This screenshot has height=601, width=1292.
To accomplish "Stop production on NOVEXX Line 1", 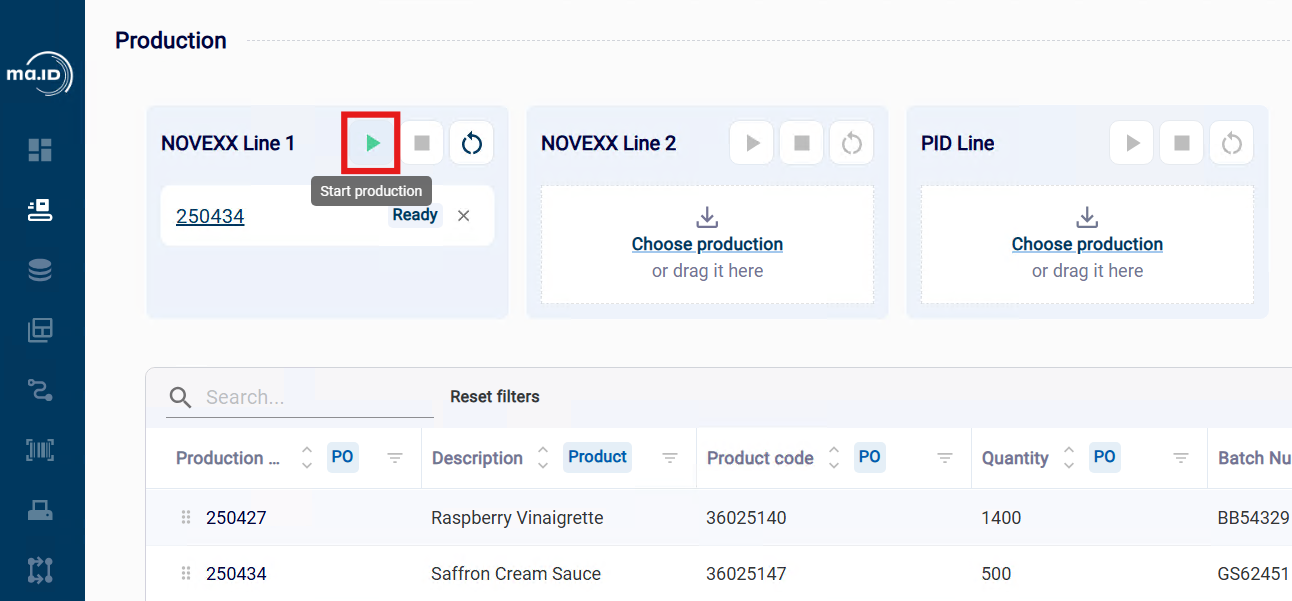I will 422,143.
